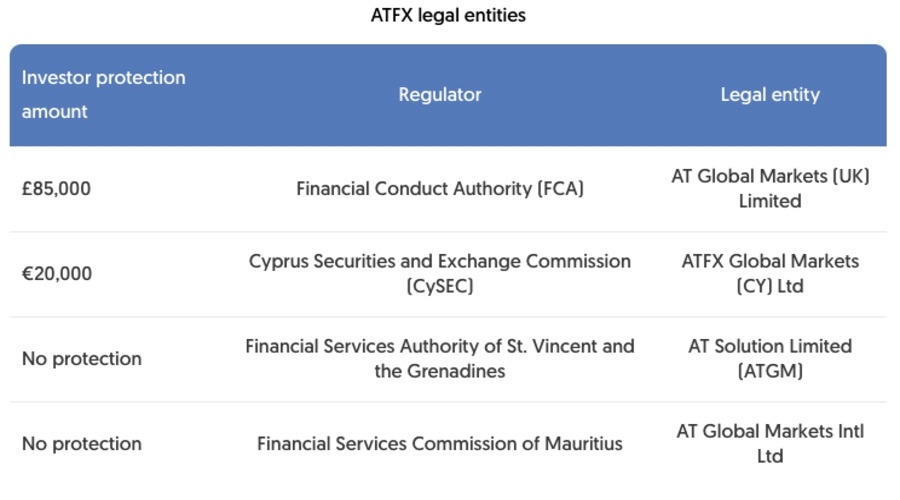Image resolution: width=900 pixels, height=500 pixels.
Task: Click the Regulator column header
Action: [x=440, y=95]
